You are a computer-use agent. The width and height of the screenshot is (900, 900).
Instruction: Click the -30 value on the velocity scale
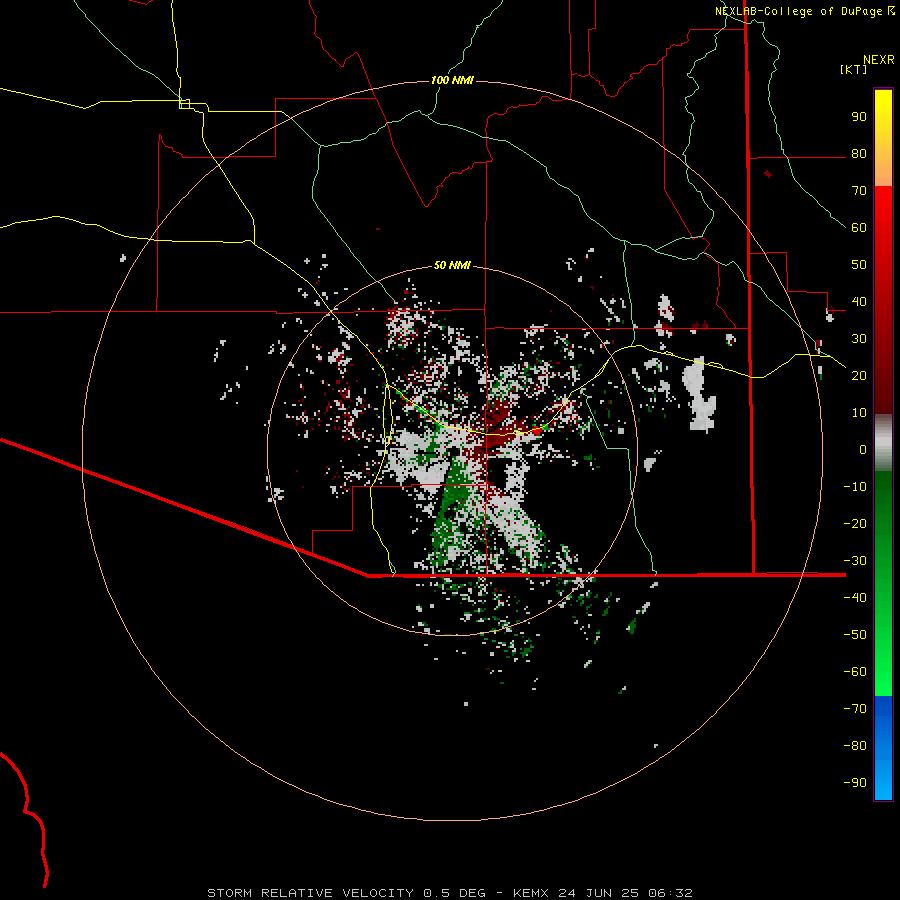coord(855,561)
